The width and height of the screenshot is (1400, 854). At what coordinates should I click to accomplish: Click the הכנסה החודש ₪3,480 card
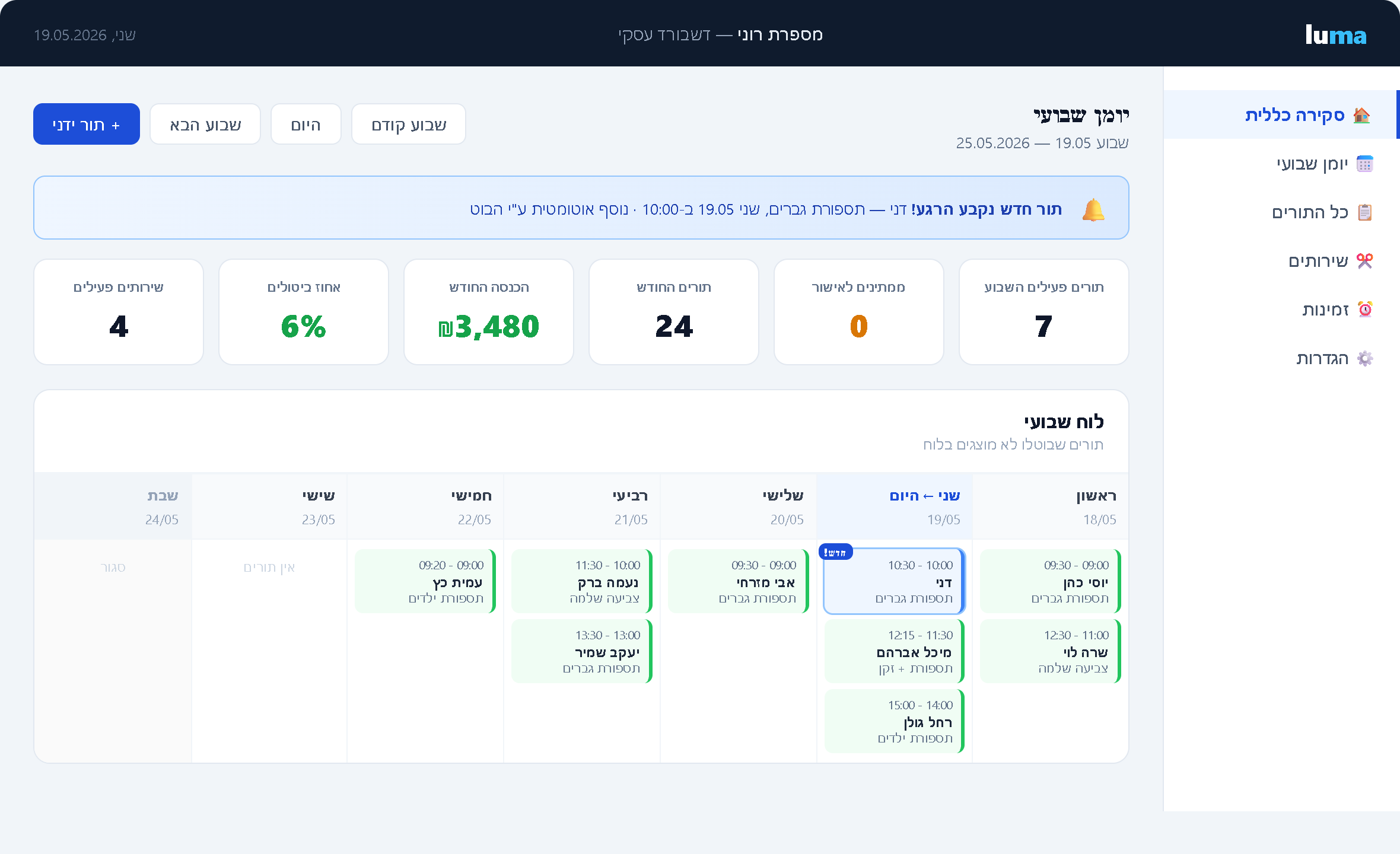489,312
